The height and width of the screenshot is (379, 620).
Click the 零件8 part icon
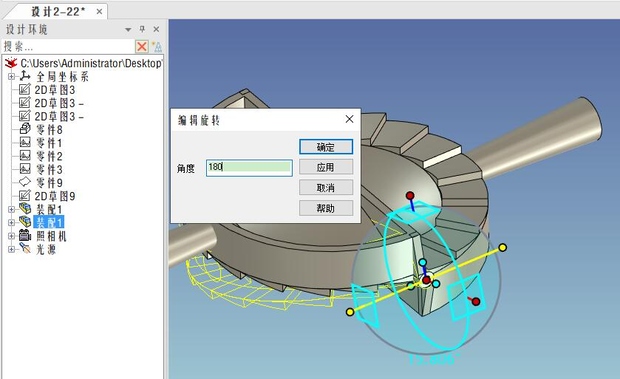[25, 128]
